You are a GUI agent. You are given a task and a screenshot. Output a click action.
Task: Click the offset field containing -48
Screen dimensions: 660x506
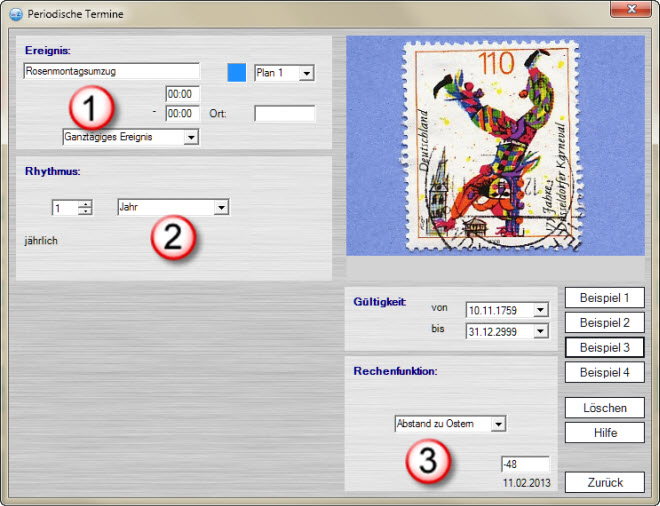(x=525, y=464)
